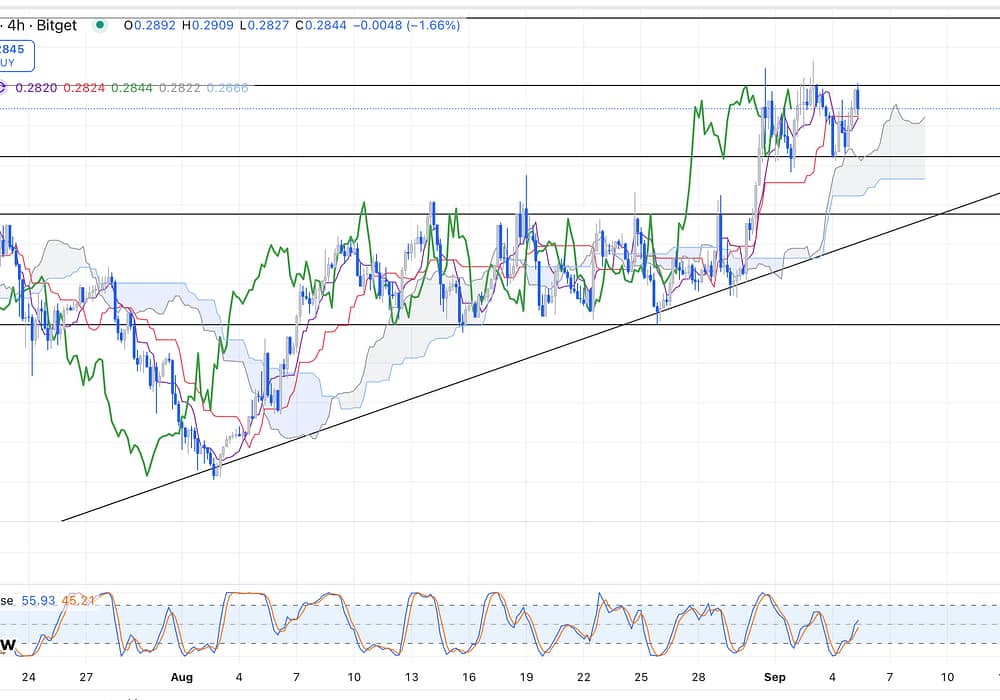Viewport: 1000px width, 700px height.
Task: Click the light blue 0.2668 indicator value
Action: pos(229,88)
